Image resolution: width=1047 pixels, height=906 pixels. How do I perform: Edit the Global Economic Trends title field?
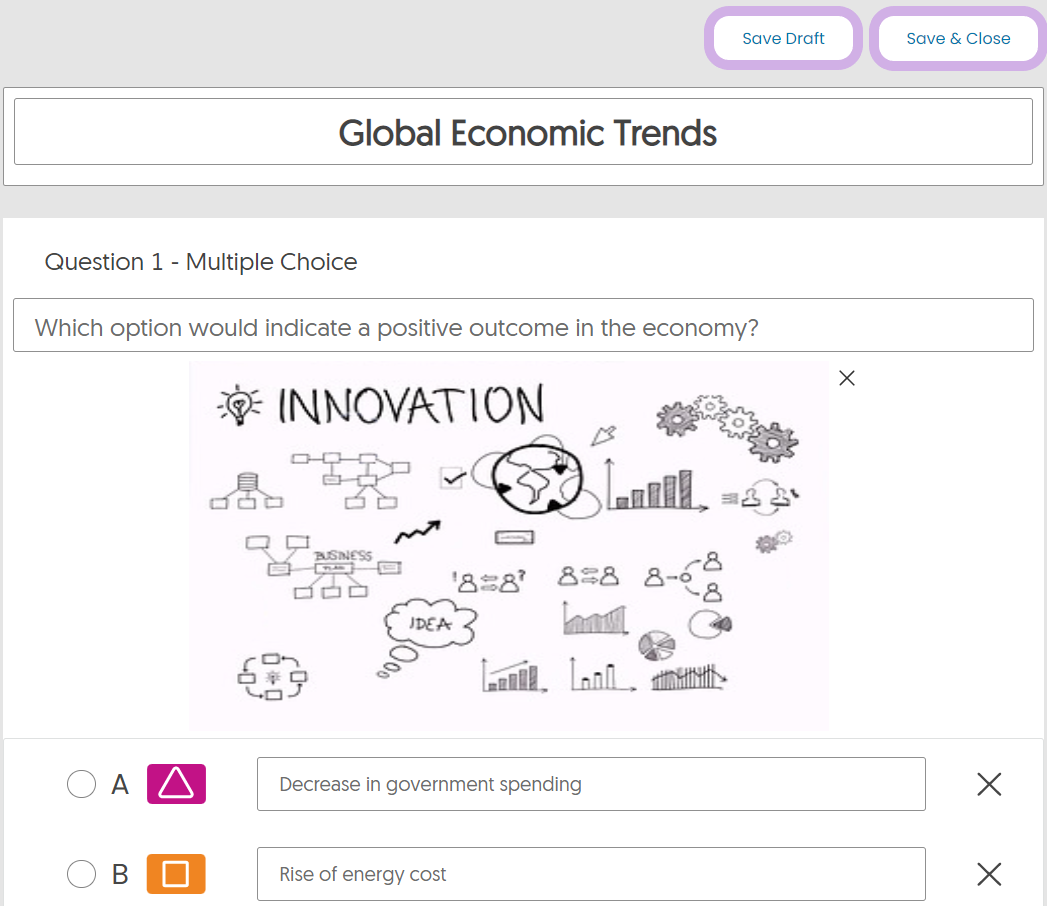pyautogui.click(x=524, y=132)
